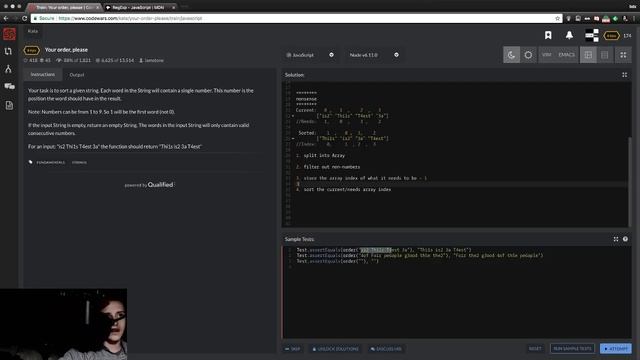Screen dimensions: 640x360
Task: Click UNLOCK SOLUTIONS
Action: coord(336,349)
